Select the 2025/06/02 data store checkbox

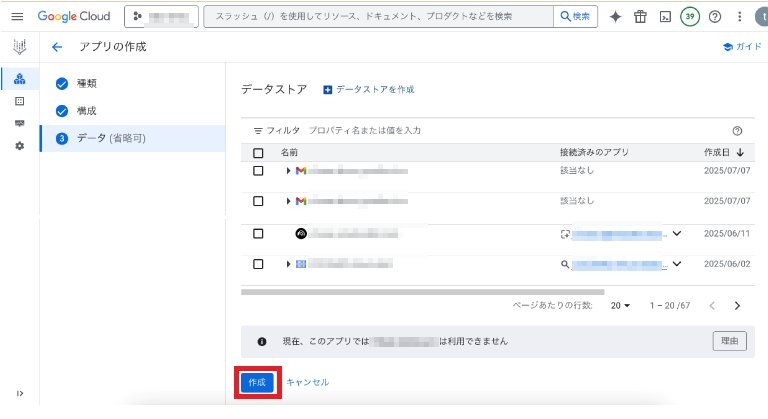[258, 264]
